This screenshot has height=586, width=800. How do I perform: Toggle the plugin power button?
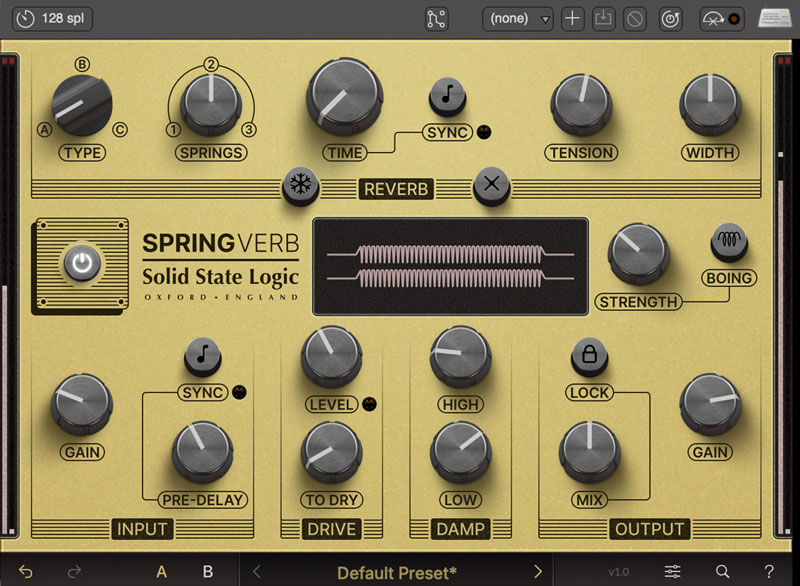point(82,263)
